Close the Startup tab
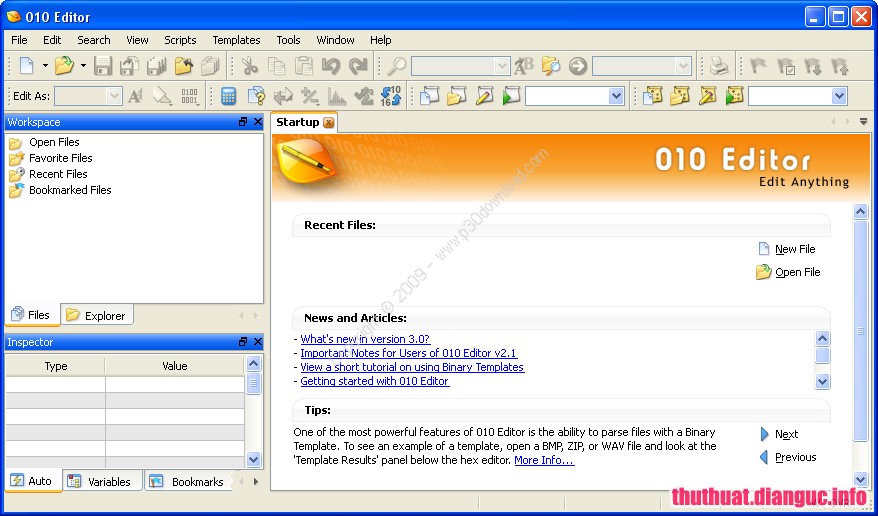878x516 pixels. (x=329, y=123)
